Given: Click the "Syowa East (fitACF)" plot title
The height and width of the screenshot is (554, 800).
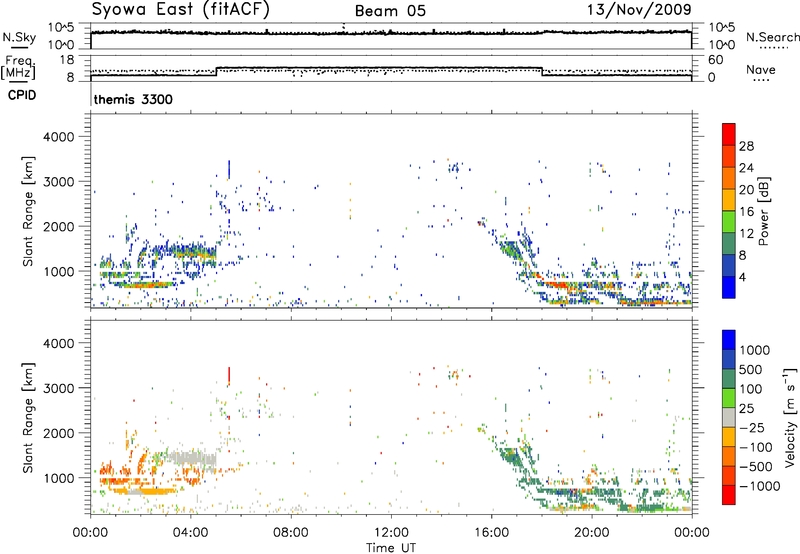Looking at the screenshot, I should 180,9.
